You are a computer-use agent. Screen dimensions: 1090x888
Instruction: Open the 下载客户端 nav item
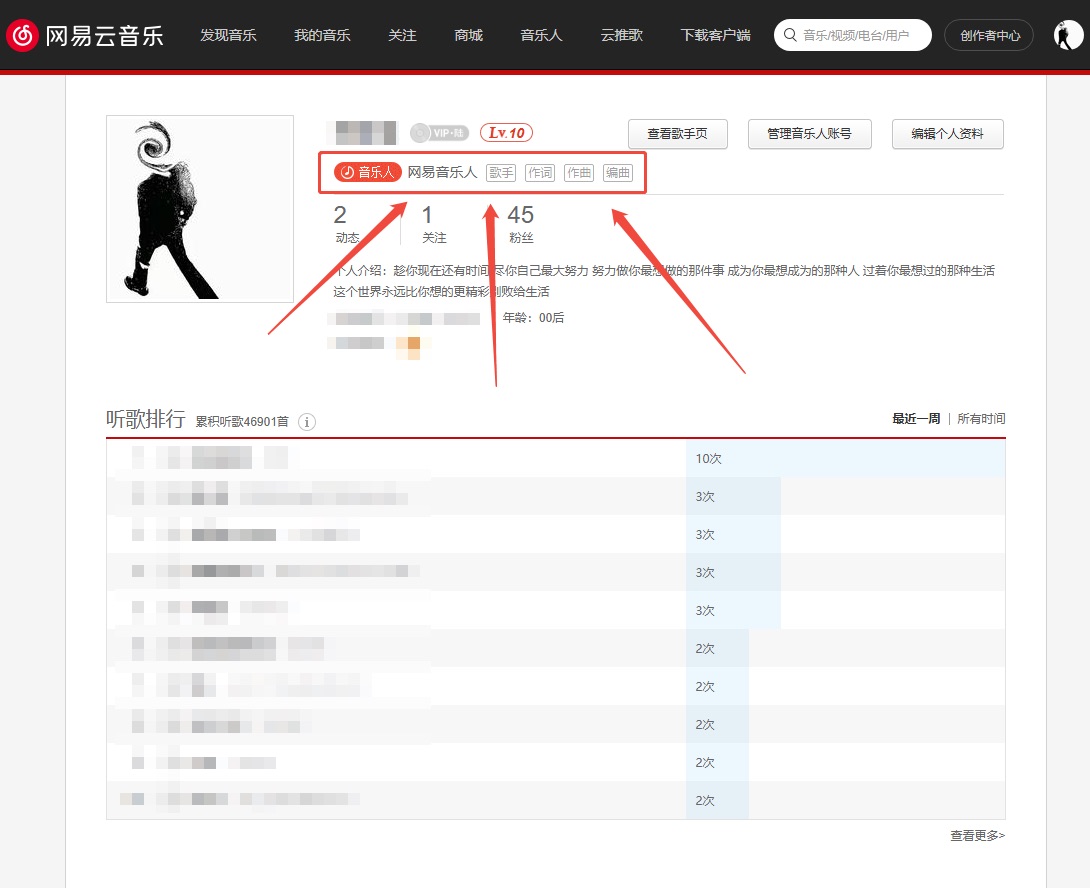(x=715, y=35)
